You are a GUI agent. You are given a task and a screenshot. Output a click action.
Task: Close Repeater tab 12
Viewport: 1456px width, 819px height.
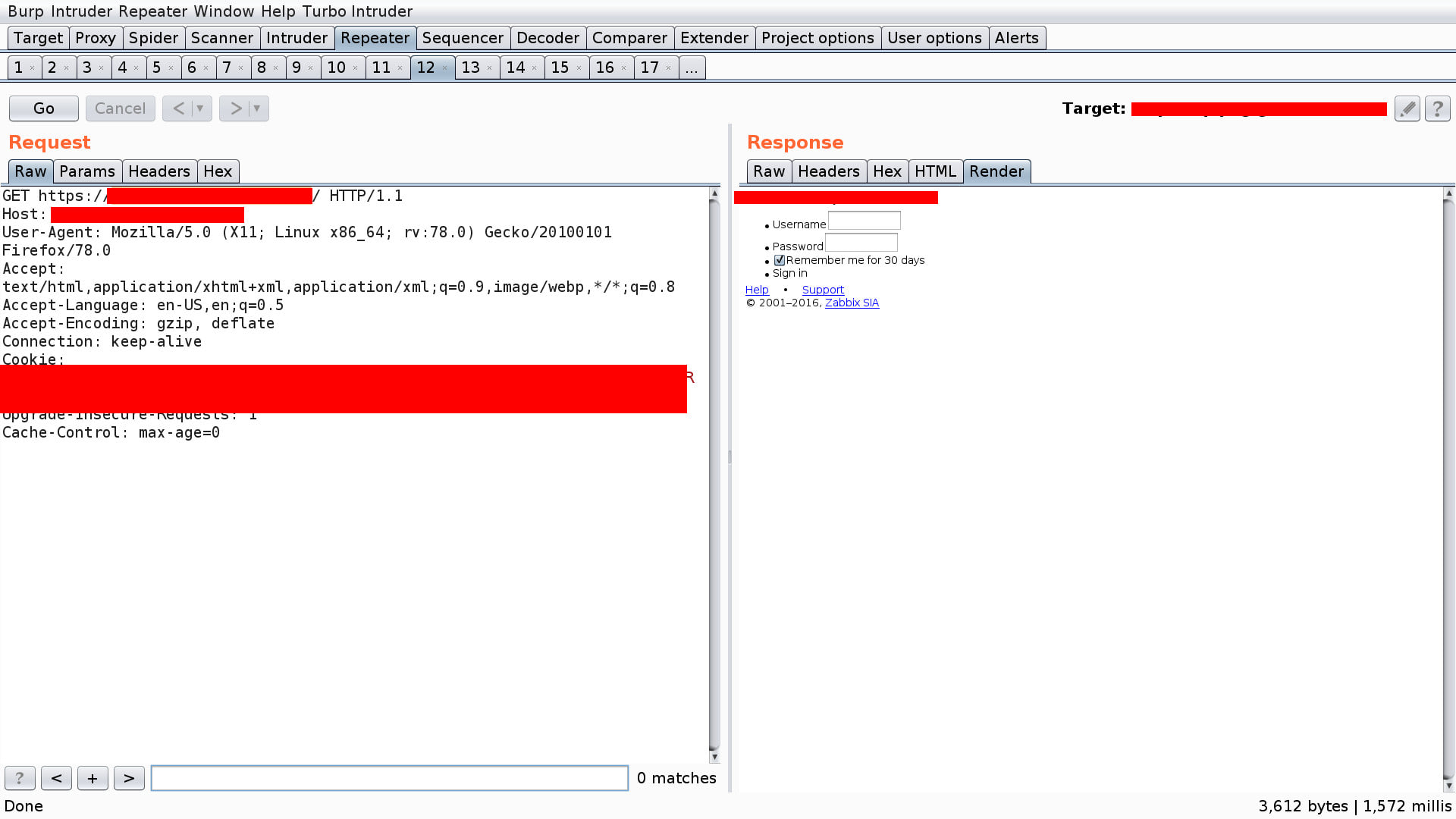(445, 68)
